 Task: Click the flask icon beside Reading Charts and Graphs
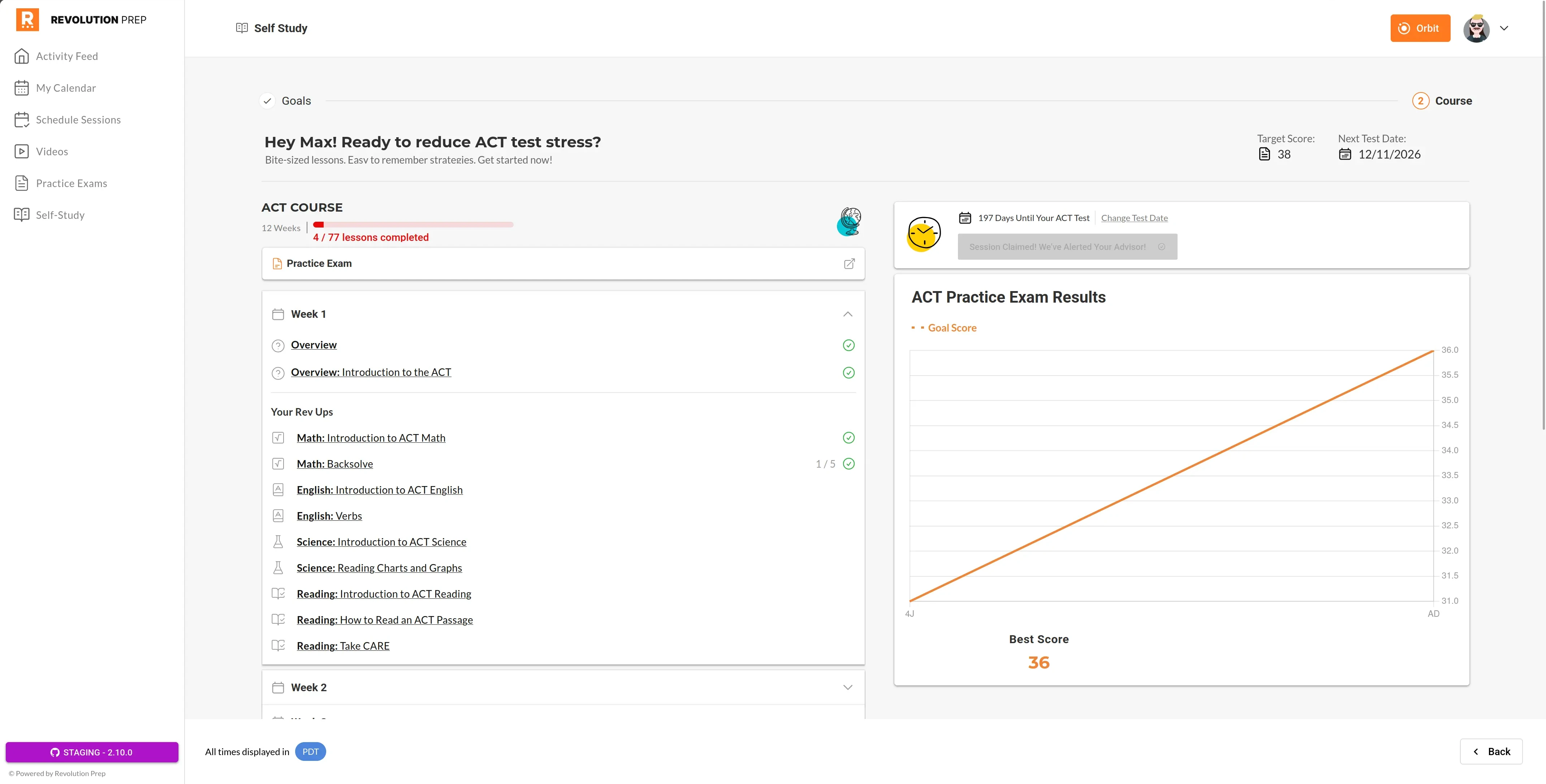[x=278, y=567]
